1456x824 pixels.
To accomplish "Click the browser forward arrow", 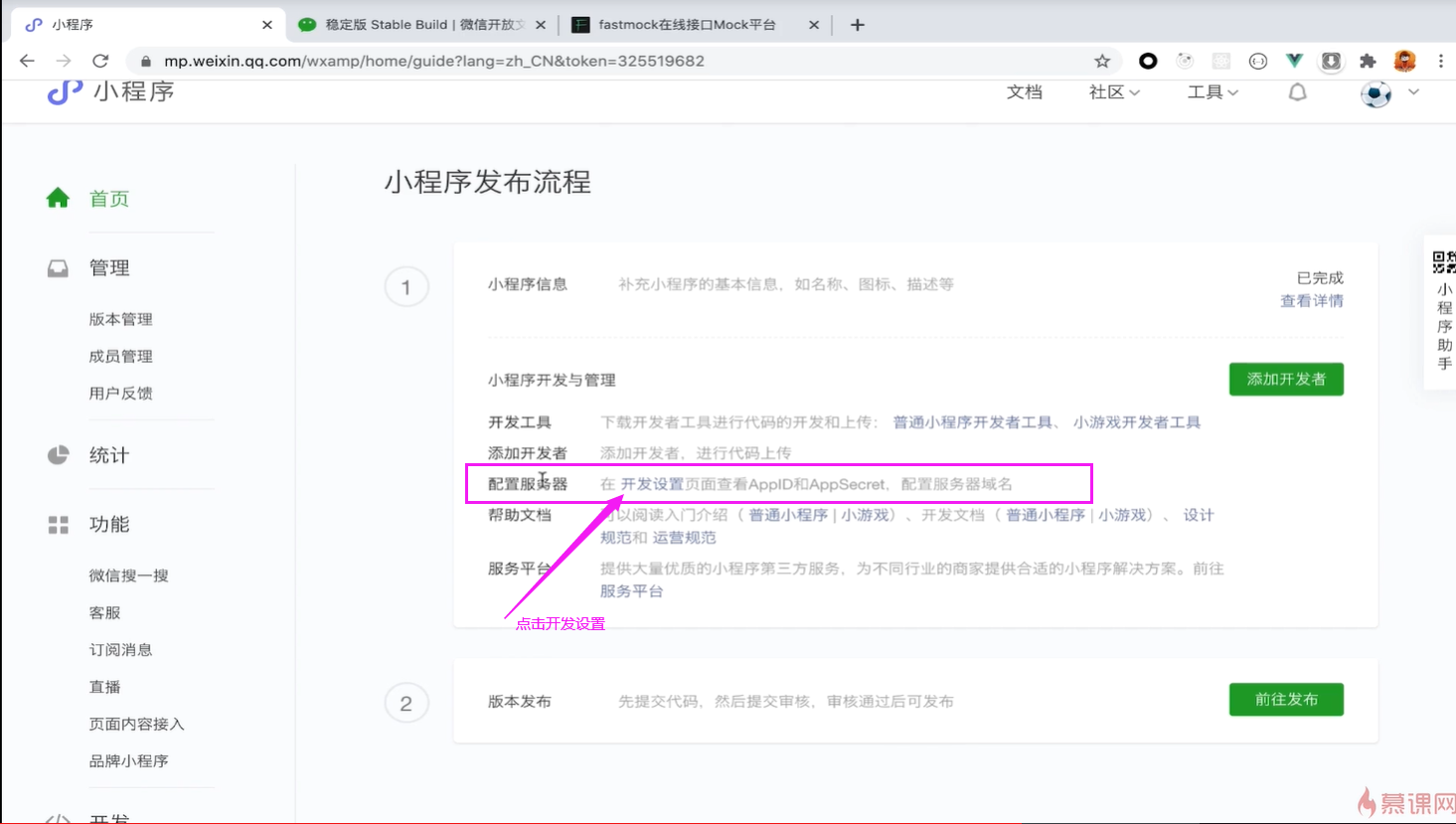I will pos(64,61).
